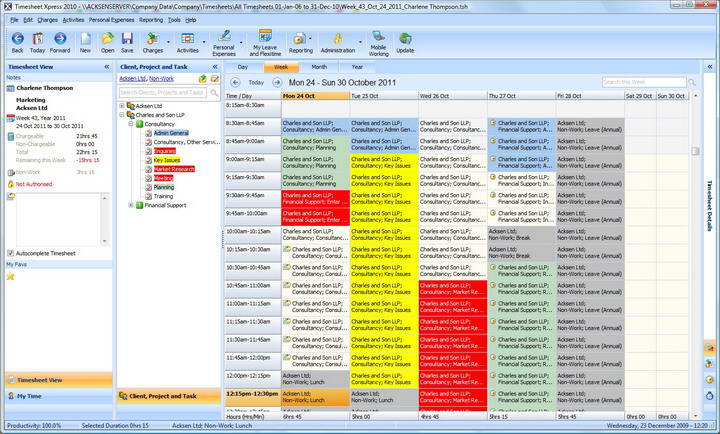
Task: Click the calendar vertical scrollbar thumb
Action: coord(695,151)
